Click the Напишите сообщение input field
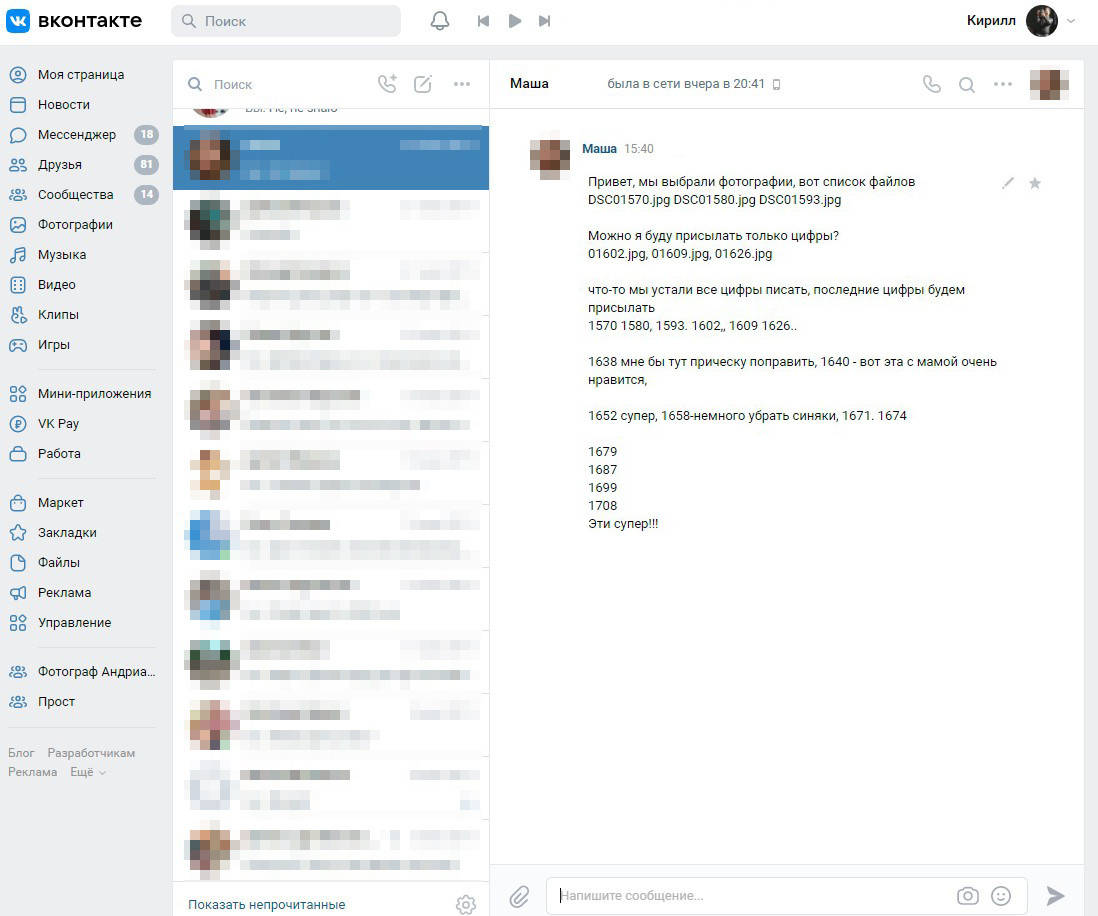 [x=750, y=896]
